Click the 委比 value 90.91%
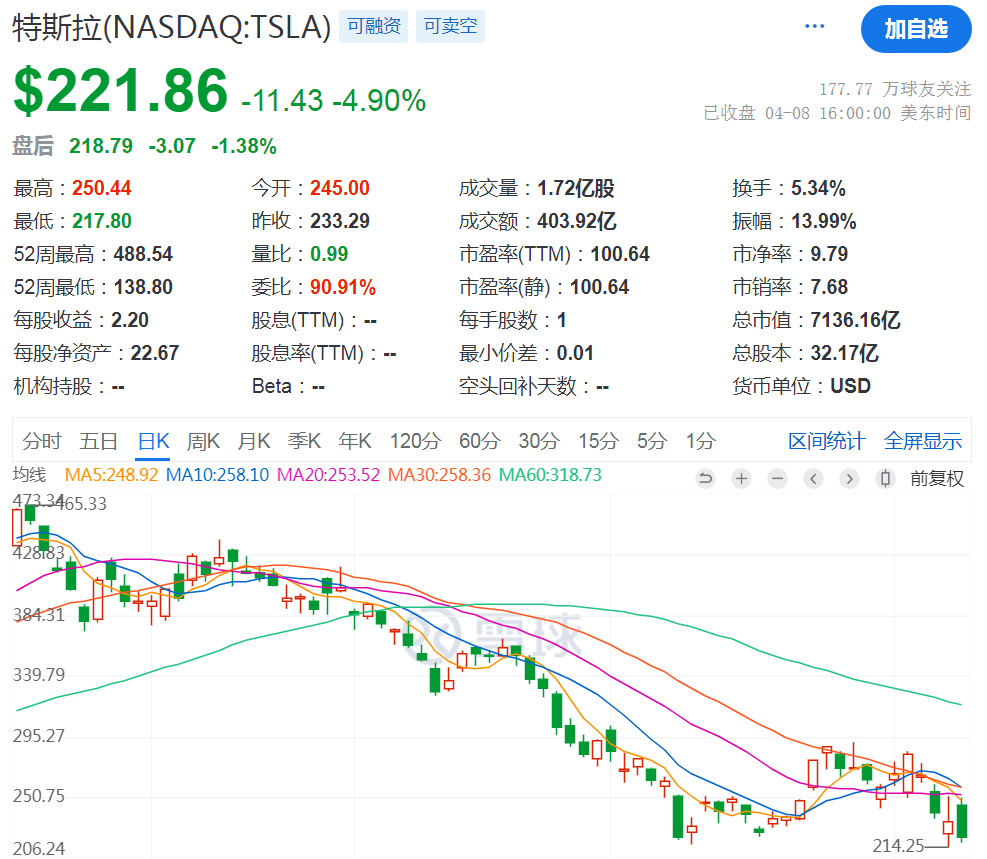 (x=343, y=288)
